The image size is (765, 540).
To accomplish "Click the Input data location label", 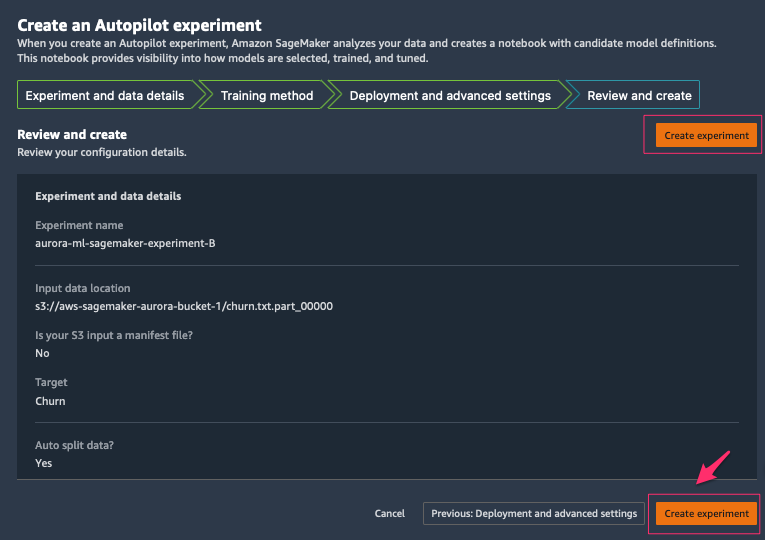I will point(82,288).
